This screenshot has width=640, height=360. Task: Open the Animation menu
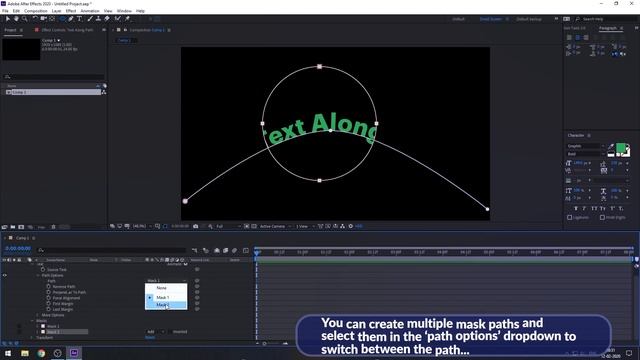pos(90,11)
